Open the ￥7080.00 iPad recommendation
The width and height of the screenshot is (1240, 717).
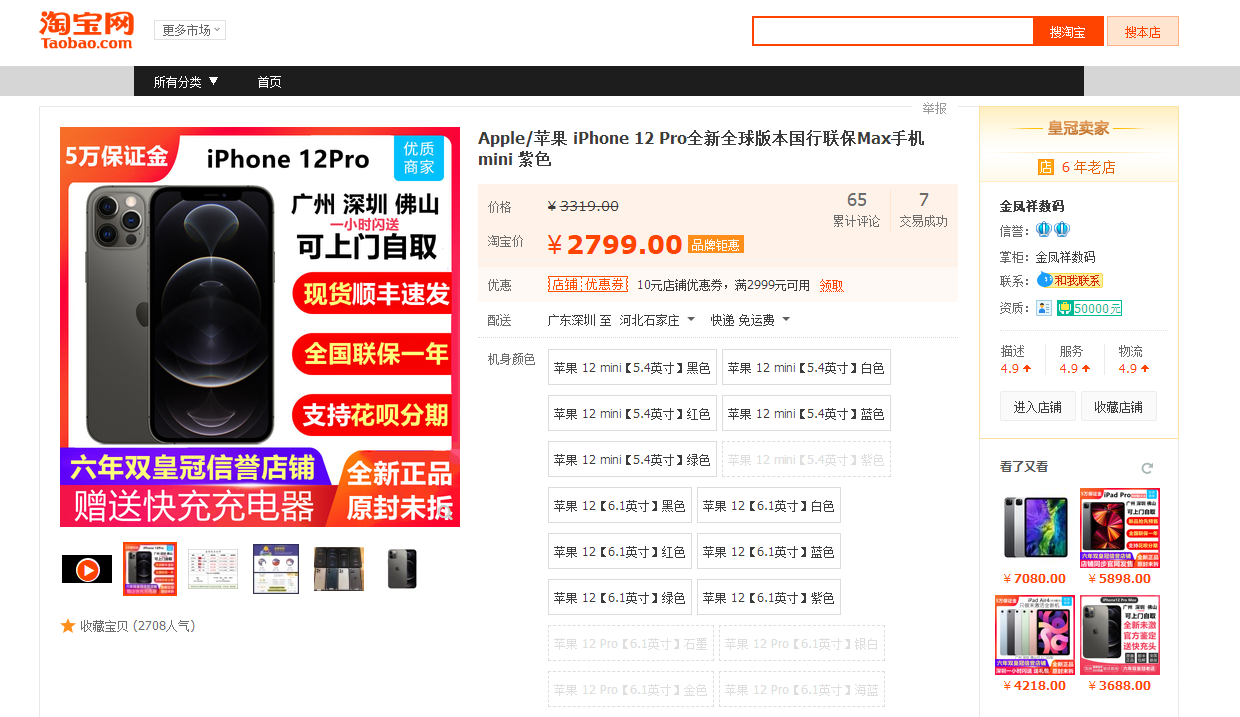pyautogui.click(x=1035, y=528)
